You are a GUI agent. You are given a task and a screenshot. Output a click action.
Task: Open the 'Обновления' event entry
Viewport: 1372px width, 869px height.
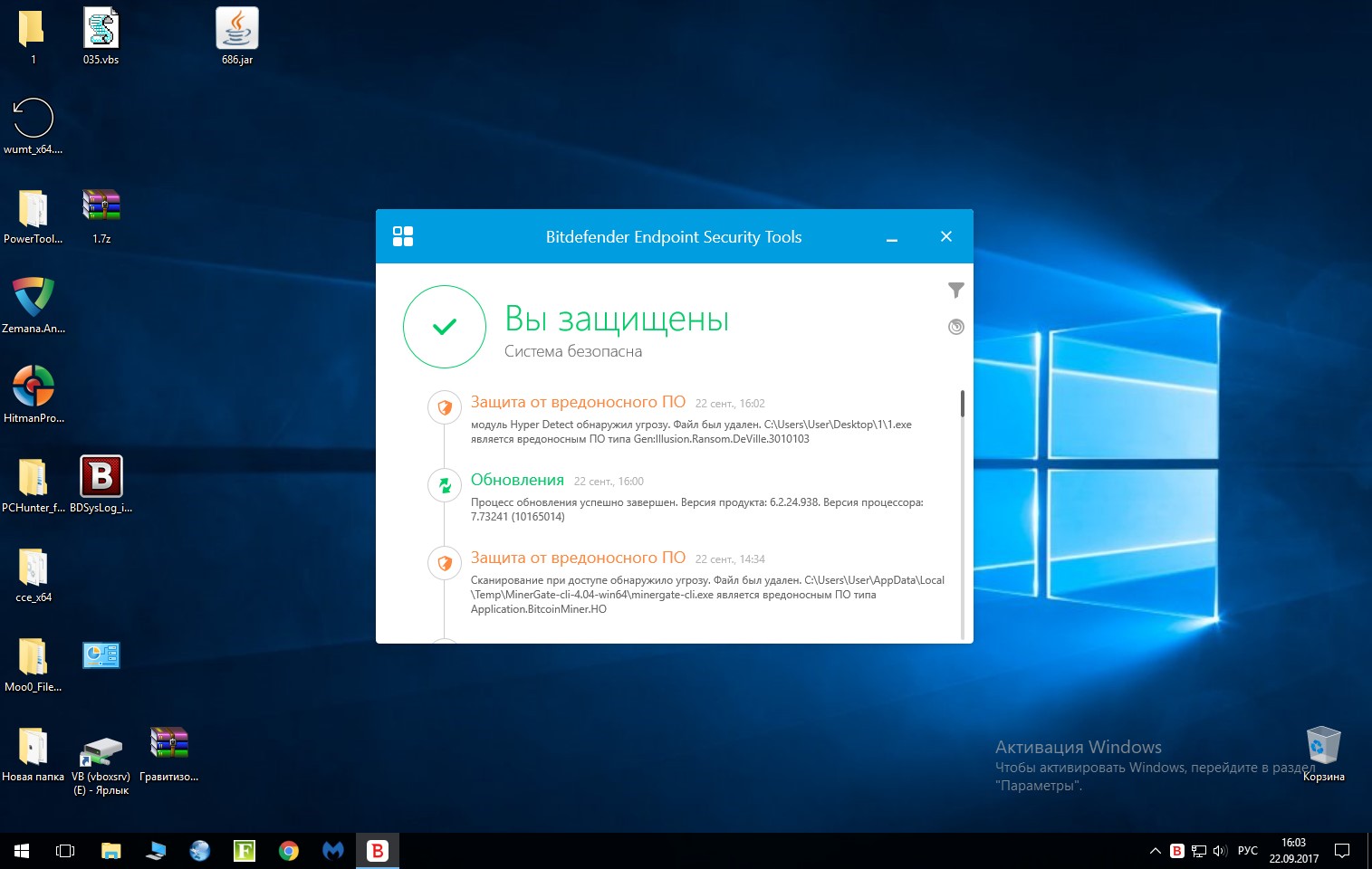coord(517,481)
